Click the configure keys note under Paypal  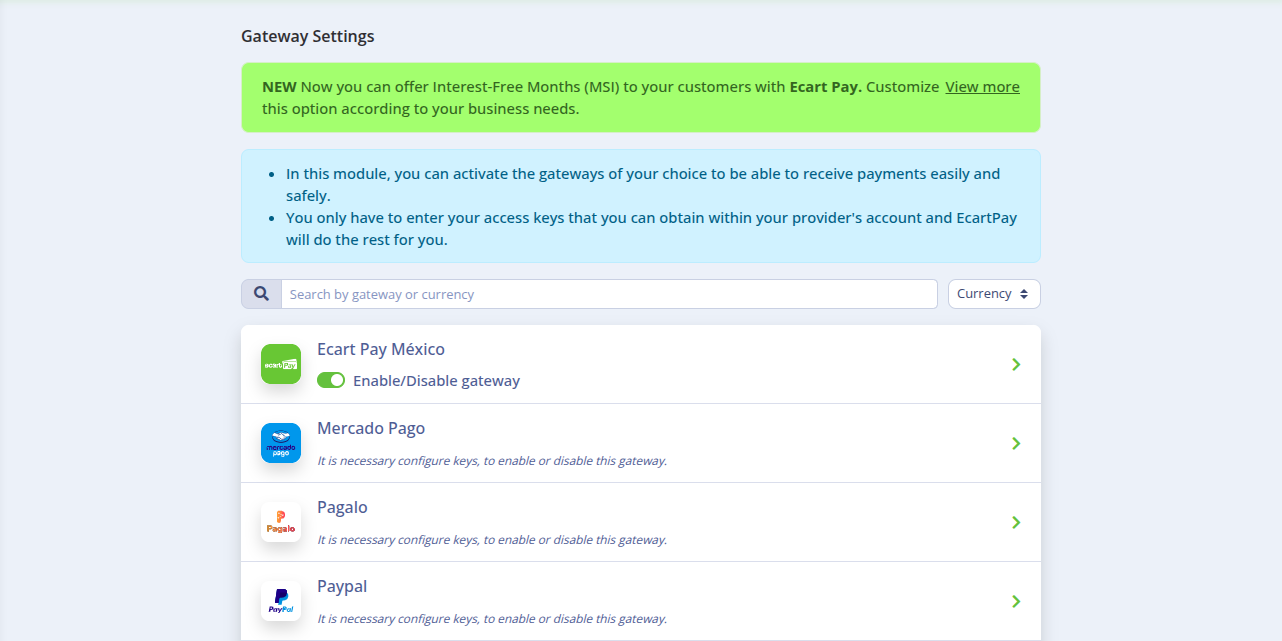492,619
